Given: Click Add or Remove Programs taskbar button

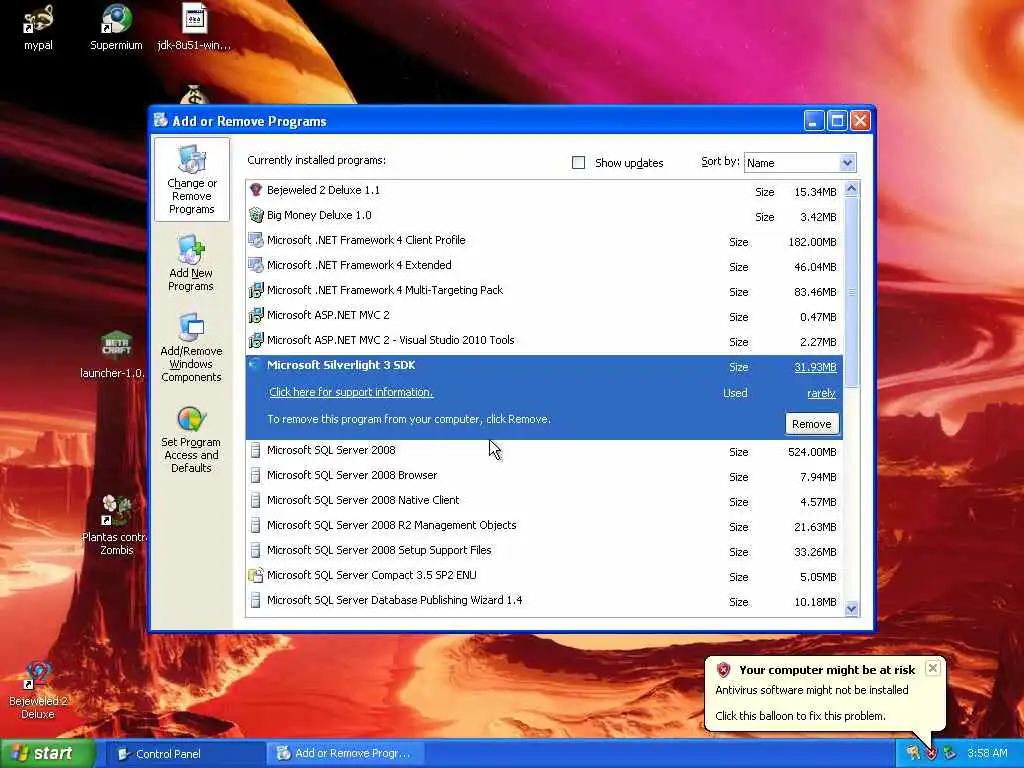Looking at the screenshot, I should 347,754.
